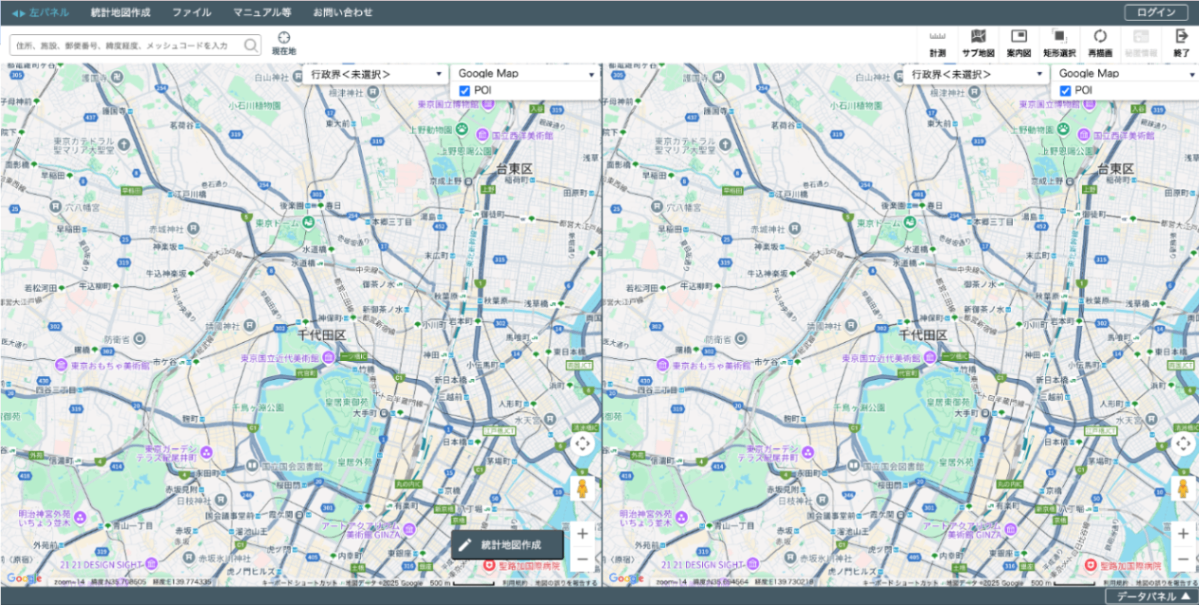
Task: Click Street View pegman on right map
Action: click(1183, 490)
